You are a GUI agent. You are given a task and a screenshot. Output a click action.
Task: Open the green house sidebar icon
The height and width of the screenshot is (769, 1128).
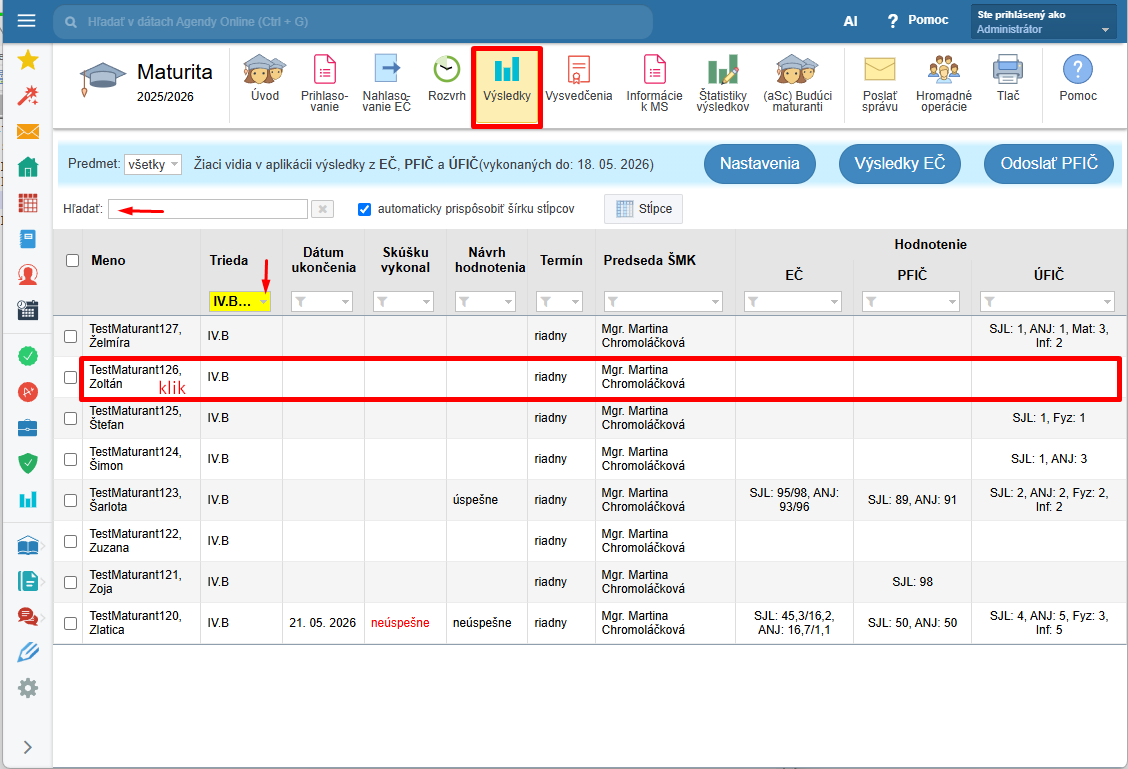pyautogui.click(x=27, y=167)
